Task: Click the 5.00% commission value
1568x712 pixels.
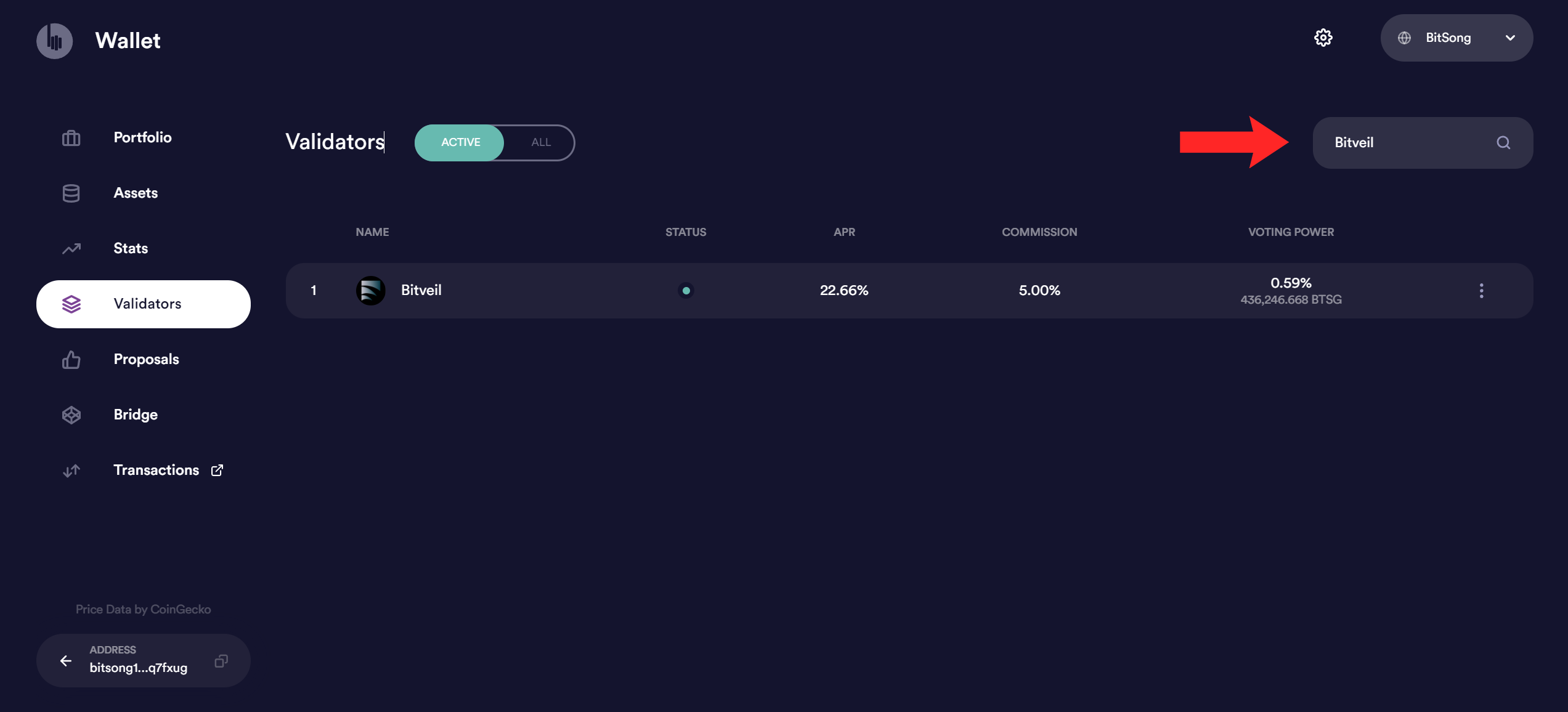Action: click(x=1039, y=291)
